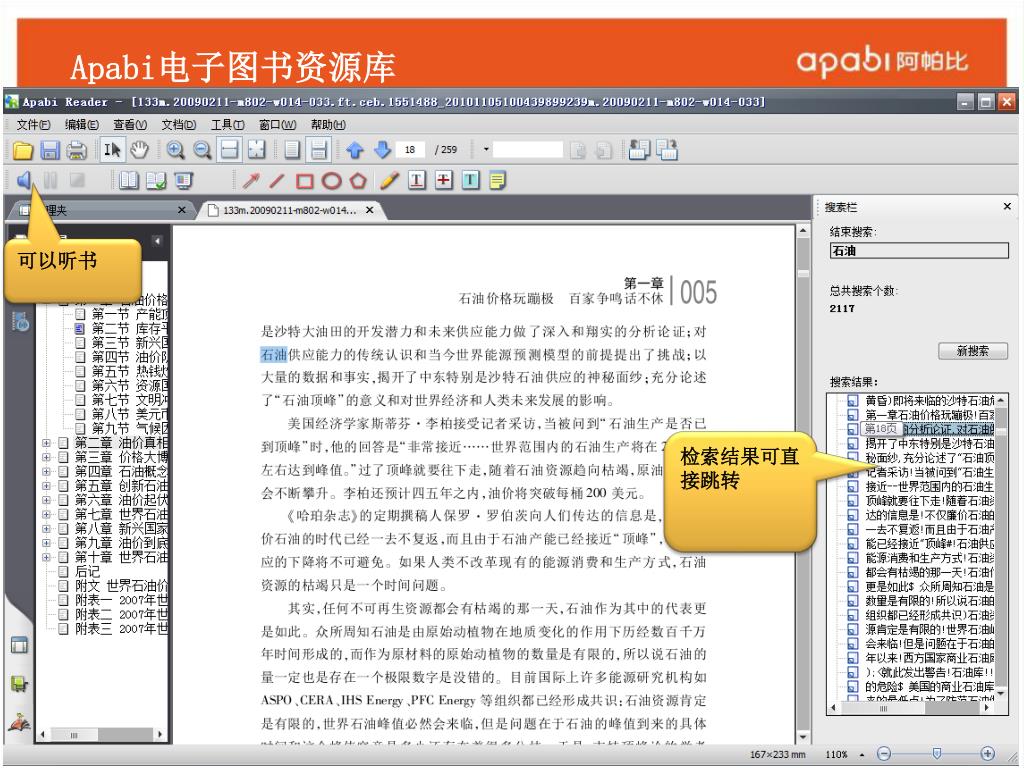Set the fit width view mode
Viewport: 1024px width, 768px height.
229,150
